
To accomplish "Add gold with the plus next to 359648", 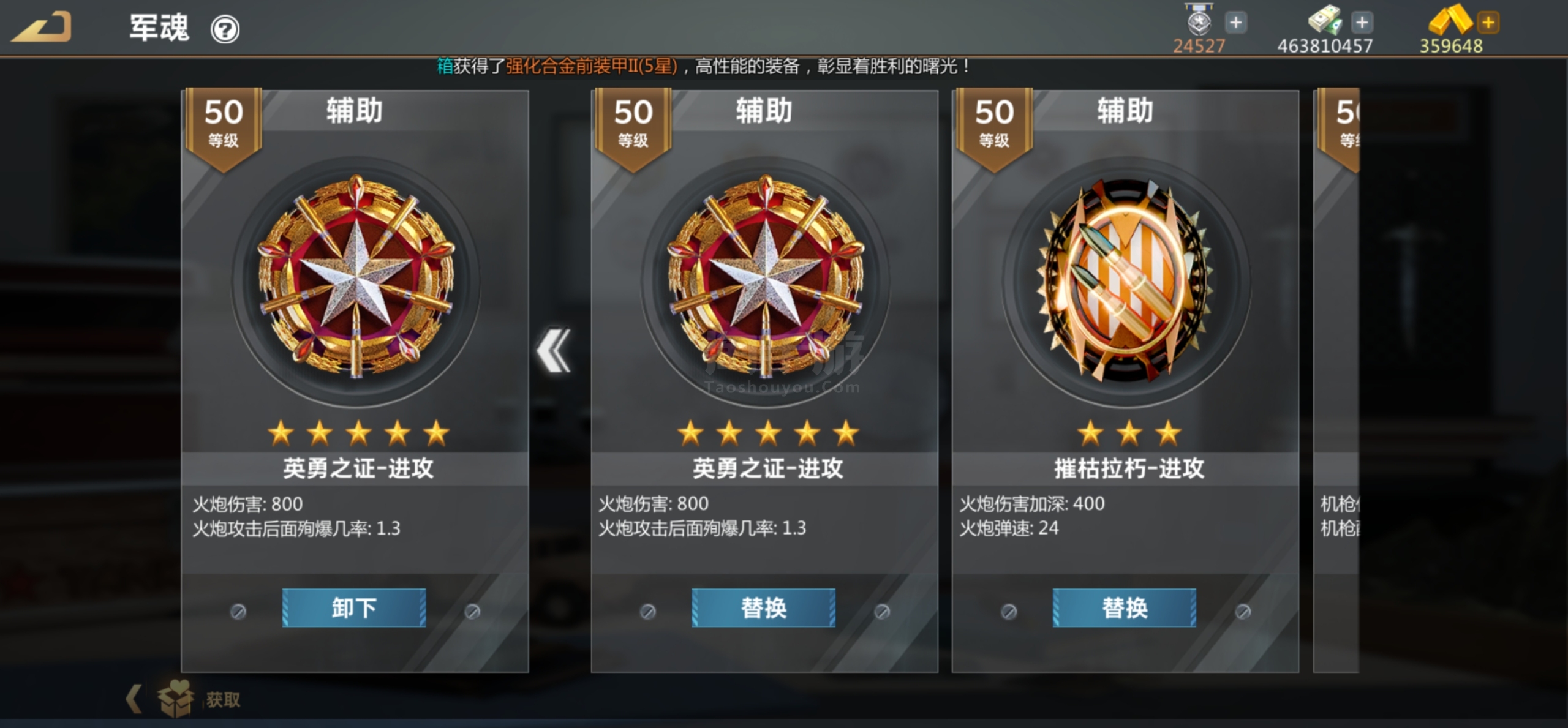I will [1488, 23].
